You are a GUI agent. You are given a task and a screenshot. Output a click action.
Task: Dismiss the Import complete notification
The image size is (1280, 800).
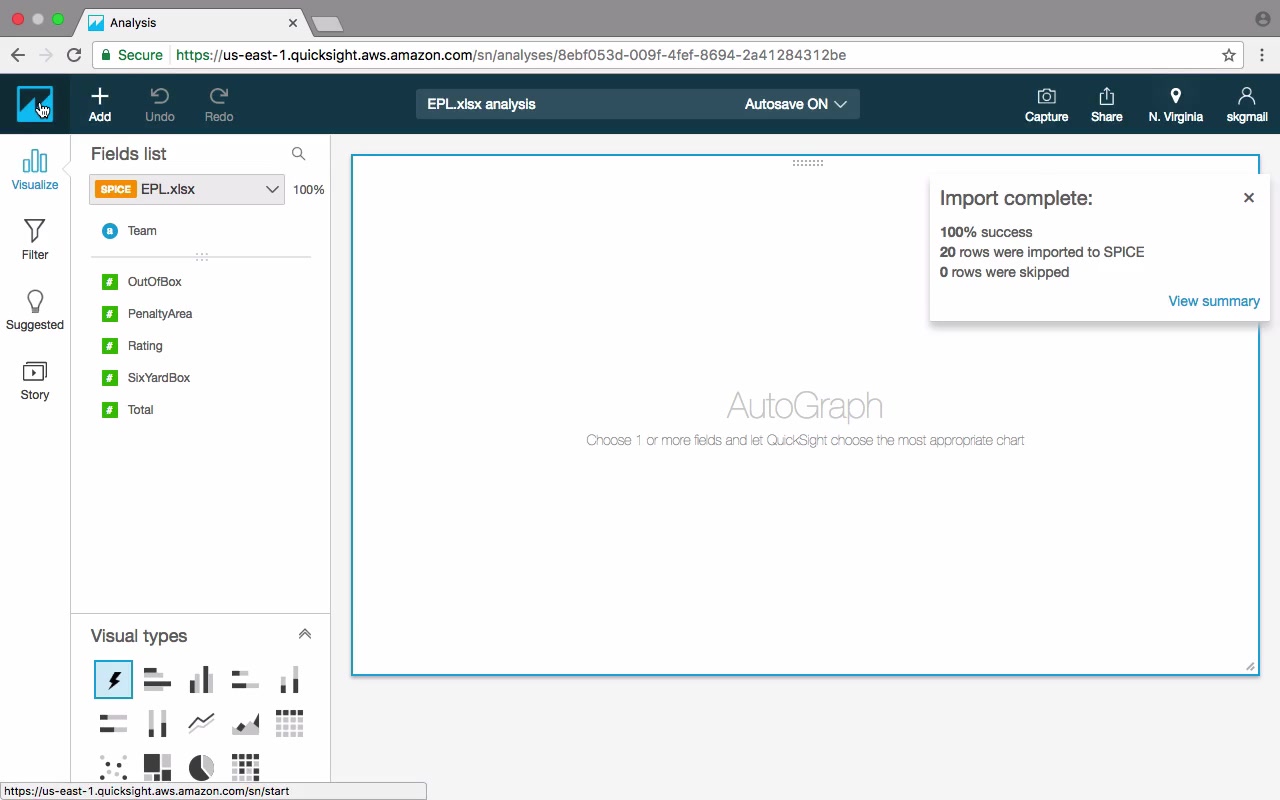point(1249,198)
